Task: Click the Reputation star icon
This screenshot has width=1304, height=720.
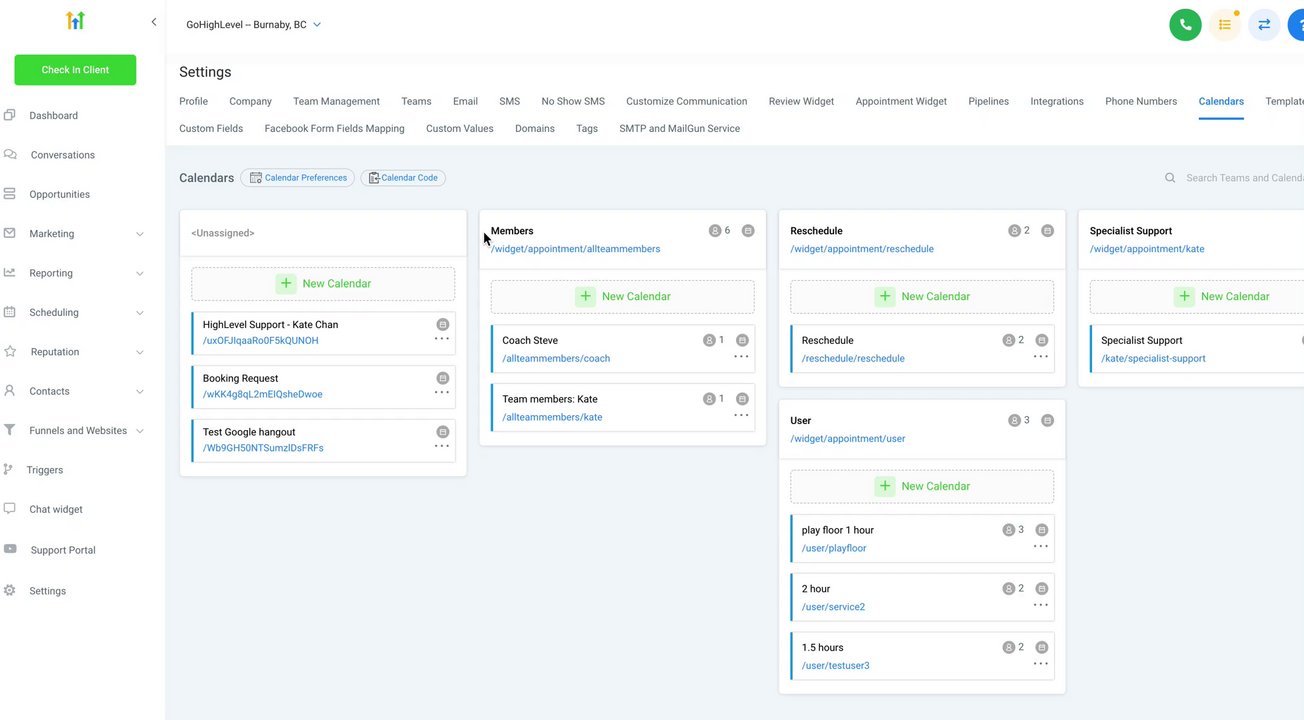Action: [x=10, y=351]
